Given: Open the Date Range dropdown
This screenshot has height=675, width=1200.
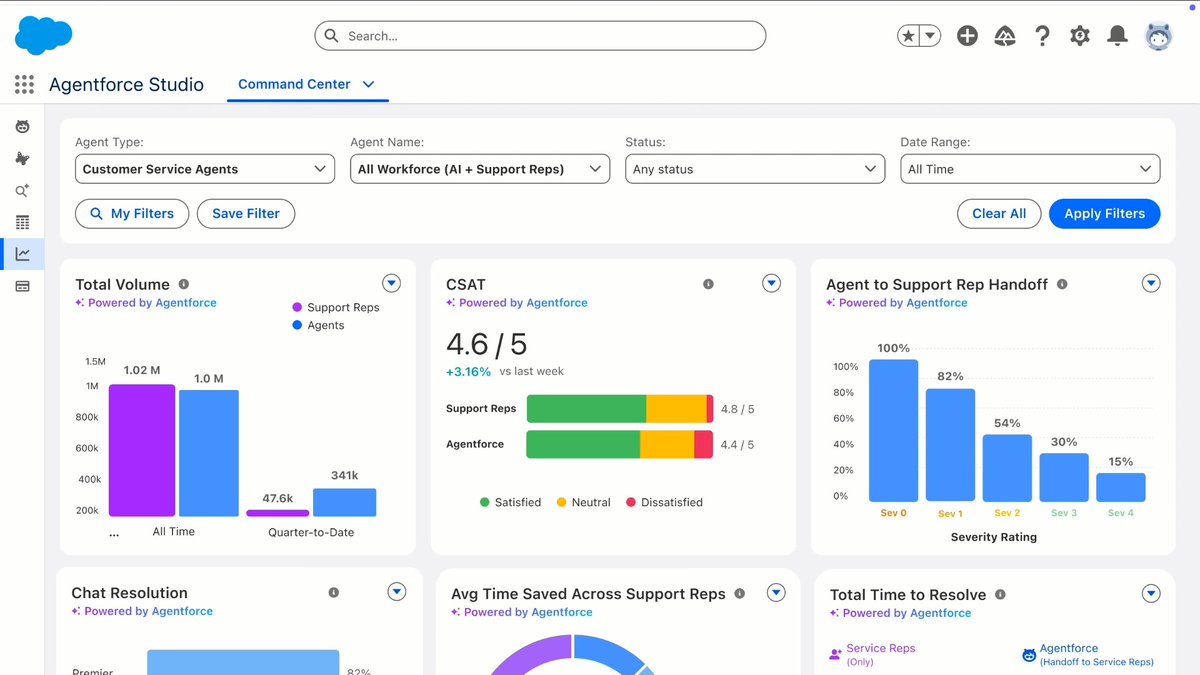Looking at the screenshot, I should tap(1030, 169).
